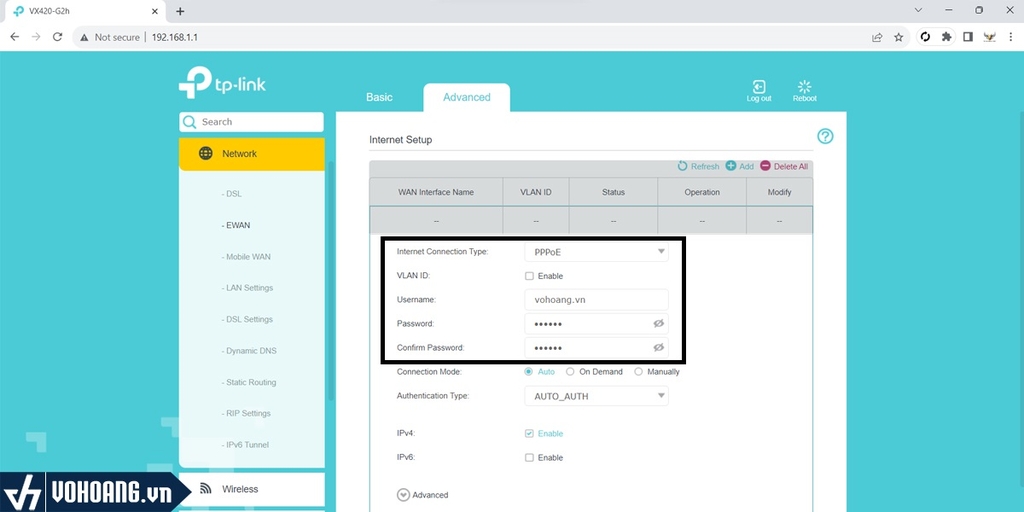The width and height of the screenshot is (1024, 512).
Task: Switch to the Basic tab
Action: click(379, 97)
